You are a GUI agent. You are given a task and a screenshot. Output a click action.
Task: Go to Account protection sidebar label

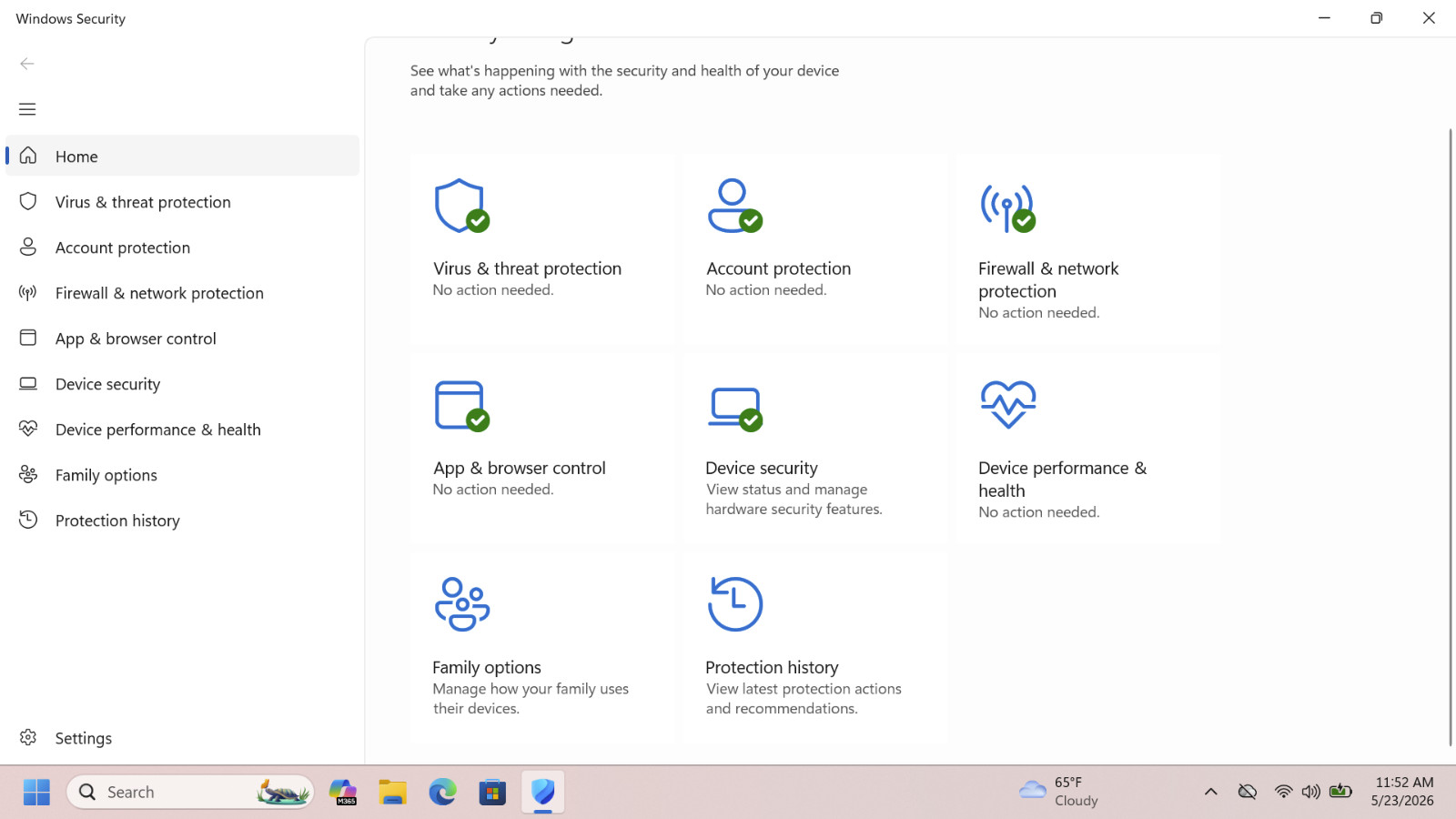123,248
